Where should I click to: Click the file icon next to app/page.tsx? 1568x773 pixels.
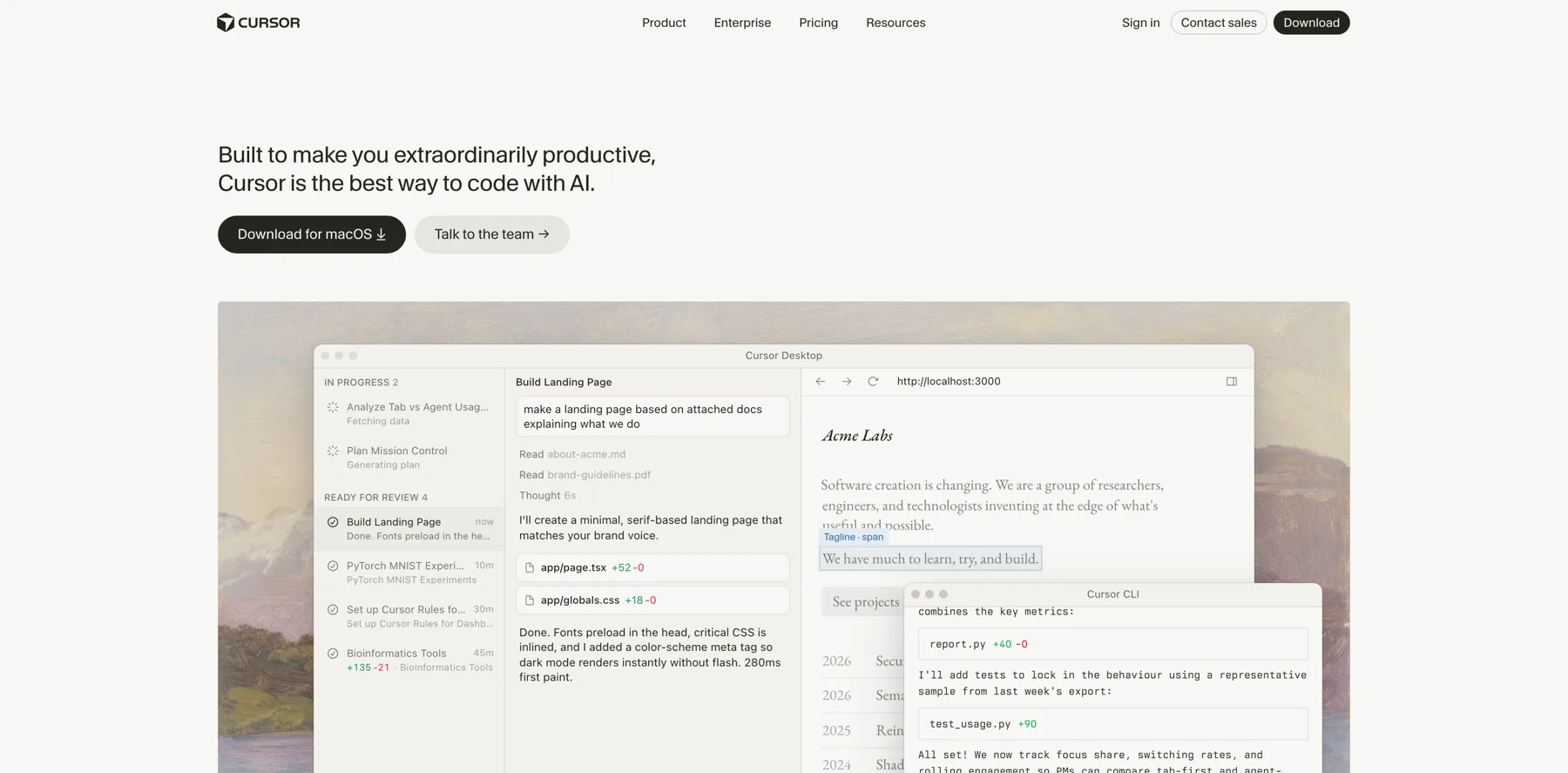click(x=530, y=567)
